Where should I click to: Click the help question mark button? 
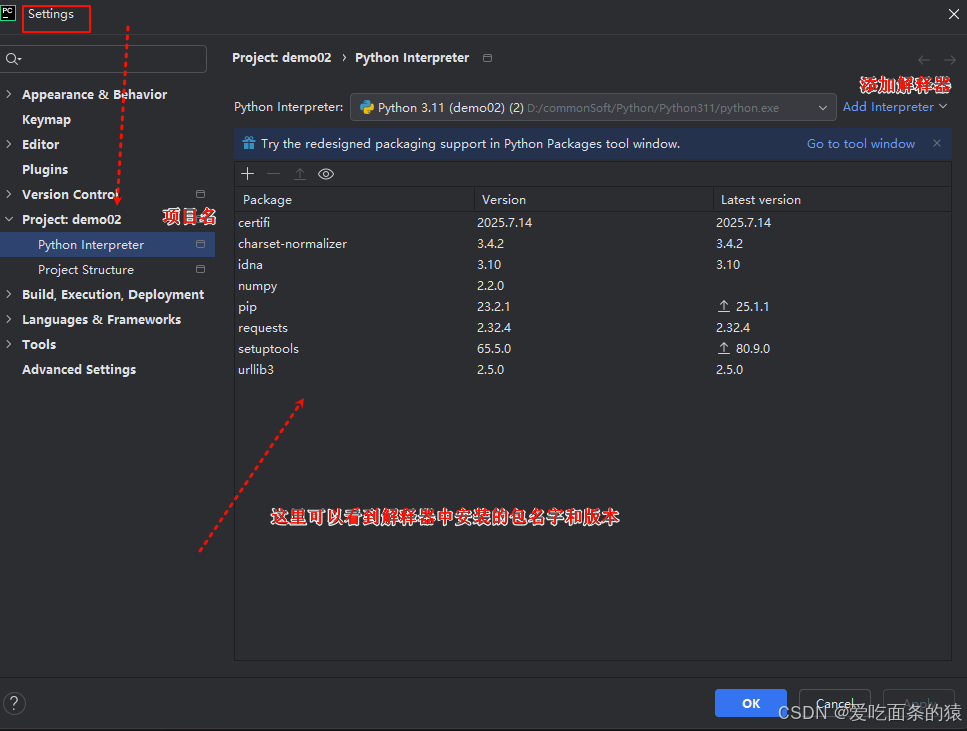pyautogui.click(x=14, y=703)
